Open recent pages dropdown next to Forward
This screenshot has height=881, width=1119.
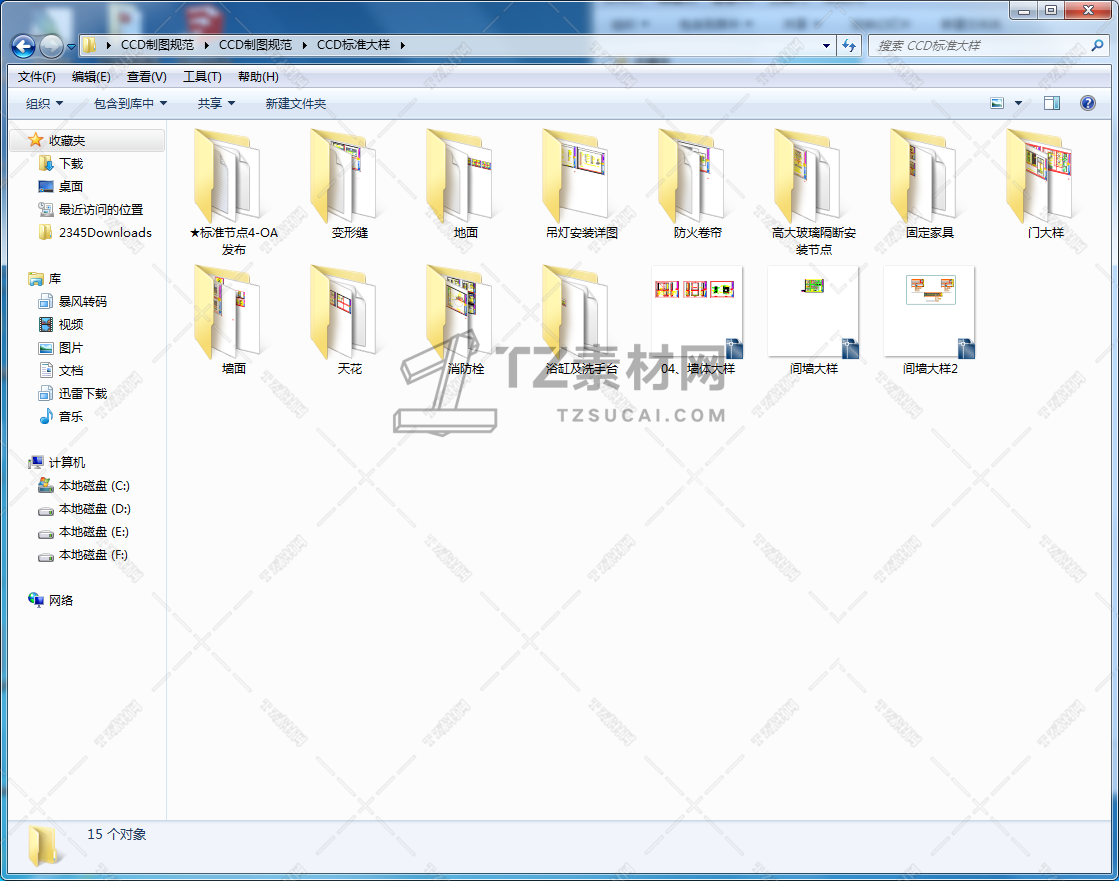click(x=71, y=47)
